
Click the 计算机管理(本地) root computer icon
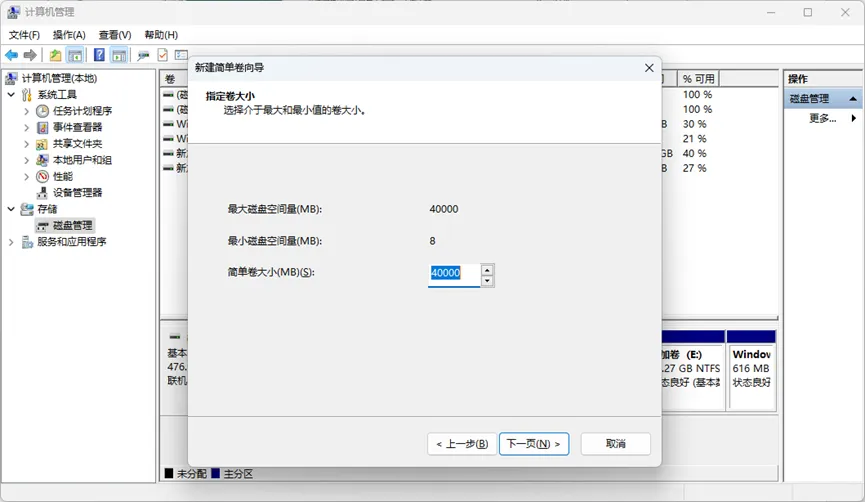click(x=12, y=78)
